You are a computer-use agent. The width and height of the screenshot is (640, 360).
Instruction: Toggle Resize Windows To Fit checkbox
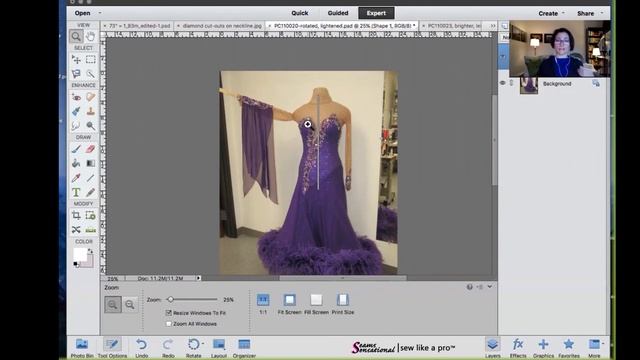coord(169,313)
